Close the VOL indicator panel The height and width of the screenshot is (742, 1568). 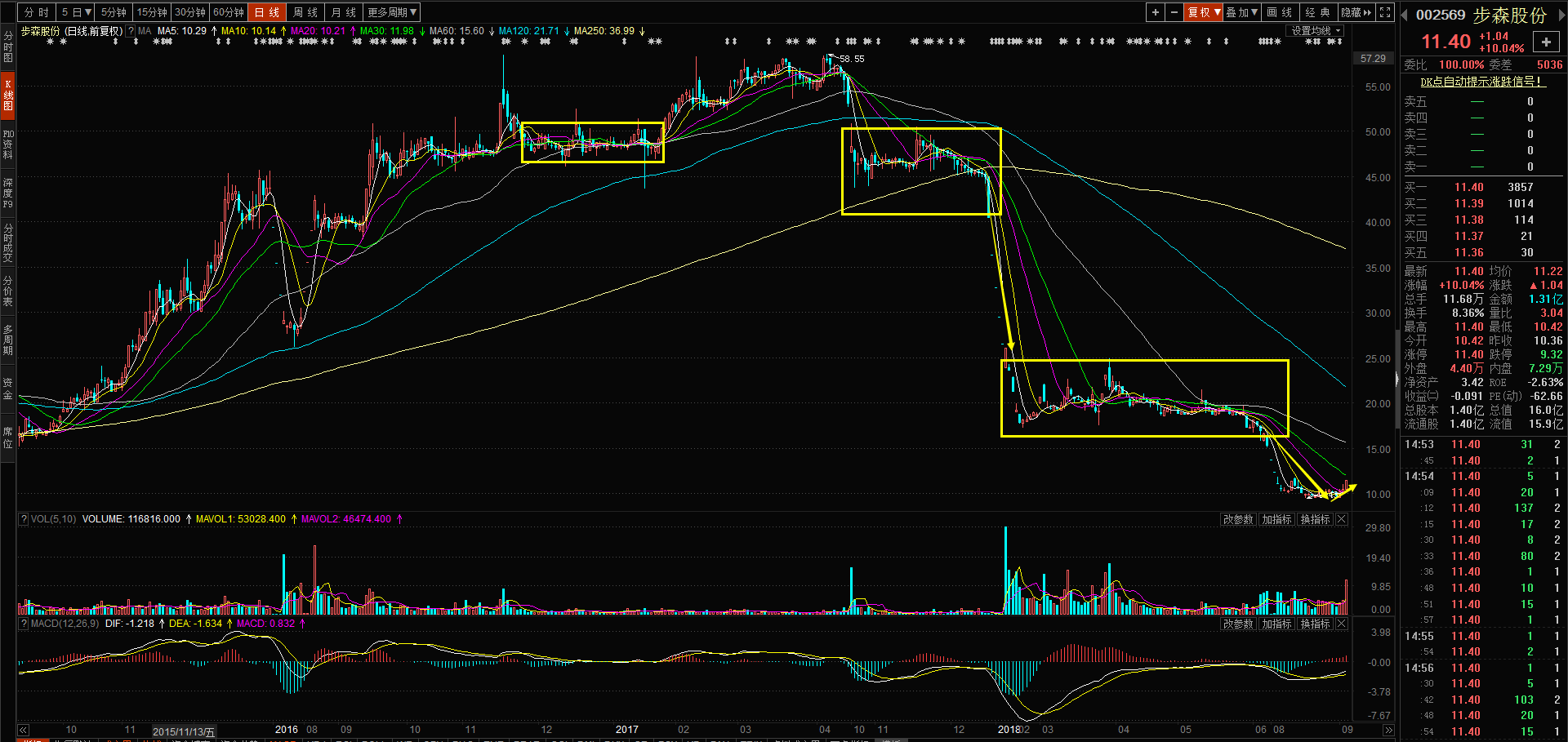pos(1342,519)
